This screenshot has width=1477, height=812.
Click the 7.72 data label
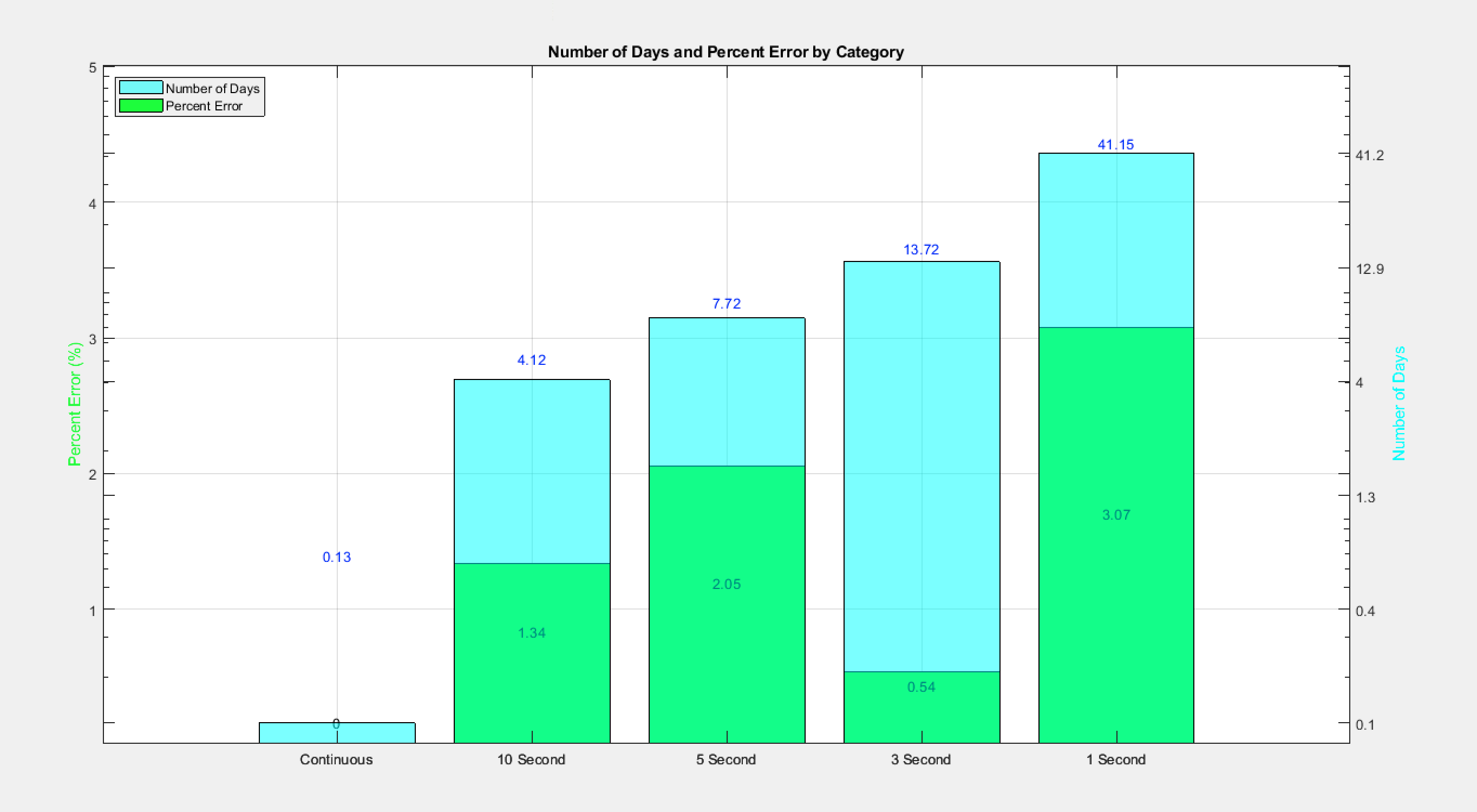(x=726, y=303)
